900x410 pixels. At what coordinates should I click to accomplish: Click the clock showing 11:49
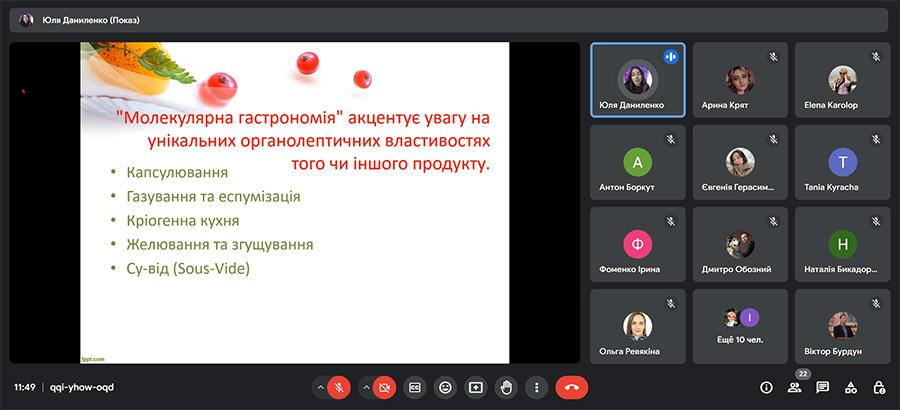(25, 388)
